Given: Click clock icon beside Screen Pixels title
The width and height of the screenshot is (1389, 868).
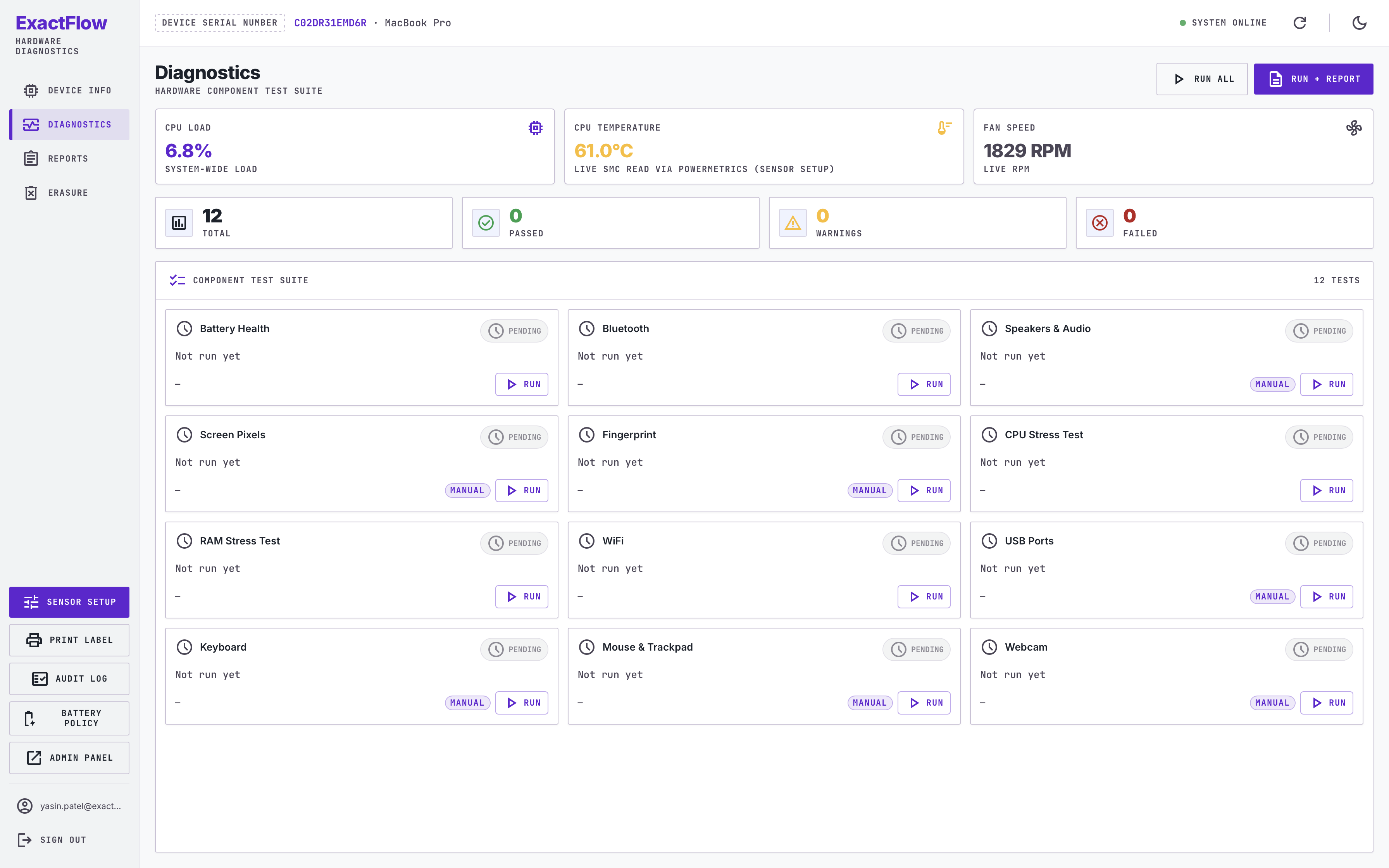Looking at the screenshot, I should tap(184, 434).
